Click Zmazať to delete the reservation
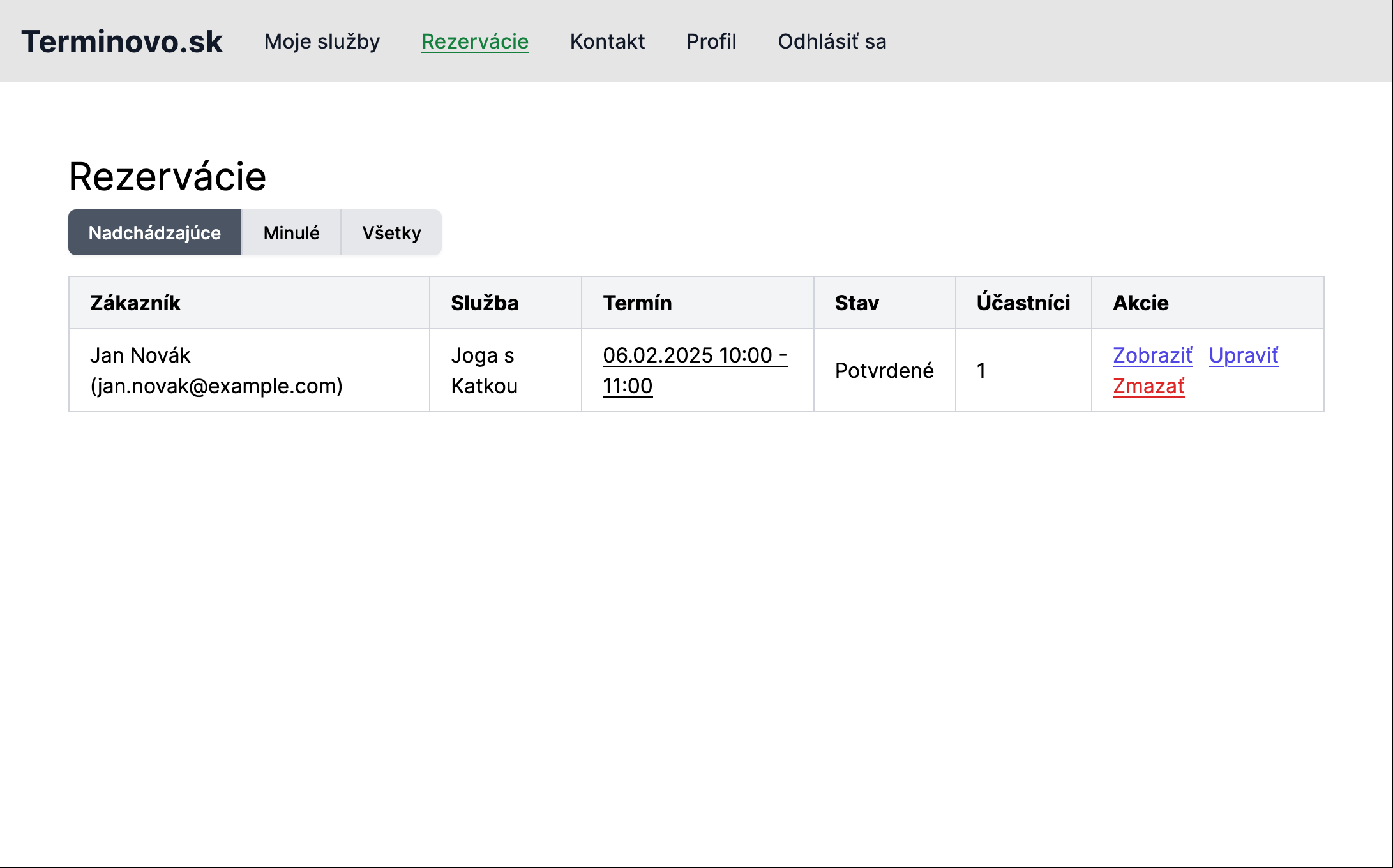 [x=1148, y=386]
